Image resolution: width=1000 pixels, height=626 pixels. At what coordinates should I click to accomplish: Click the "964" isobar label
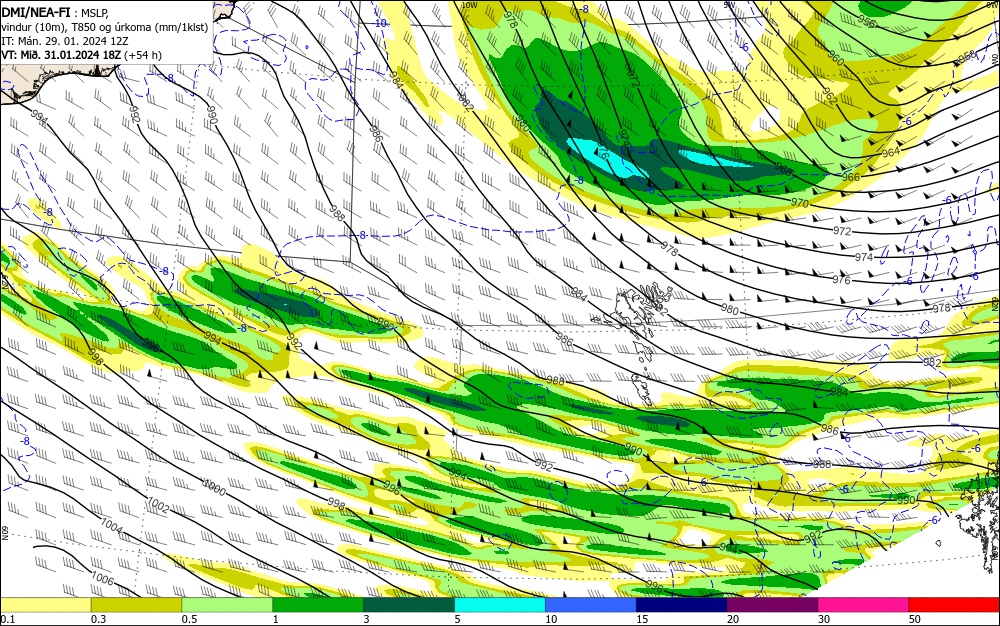(890, 152)
